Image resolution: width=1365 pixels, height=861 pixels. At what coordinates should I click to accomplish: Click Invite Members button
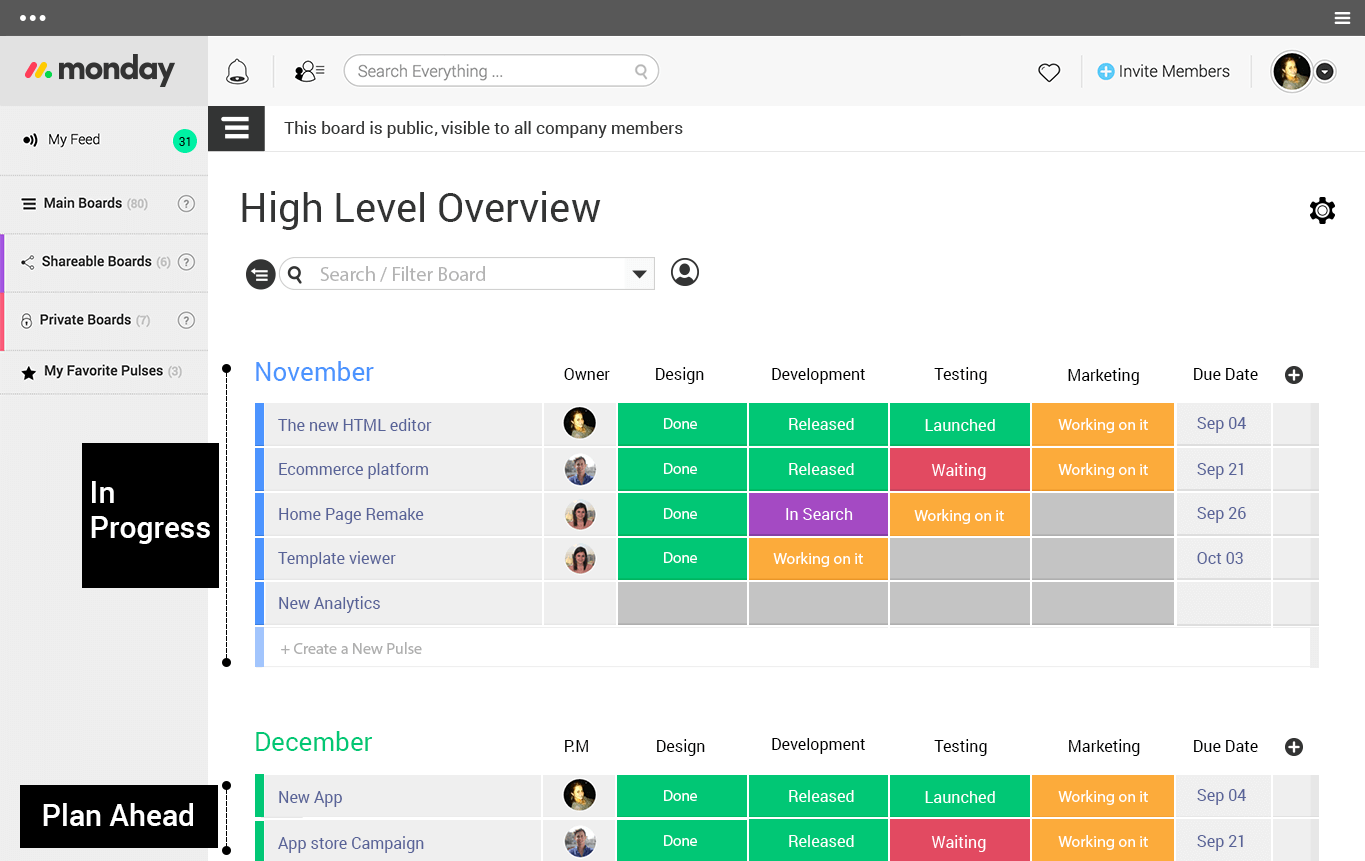click(1164, 71)
